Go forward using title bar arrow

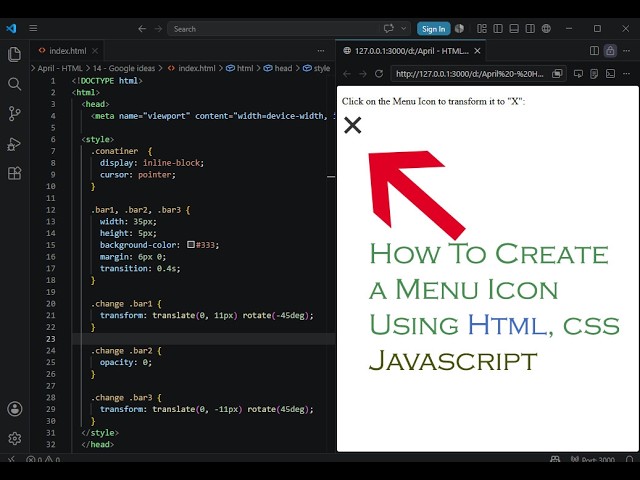(x=158, y=29)
